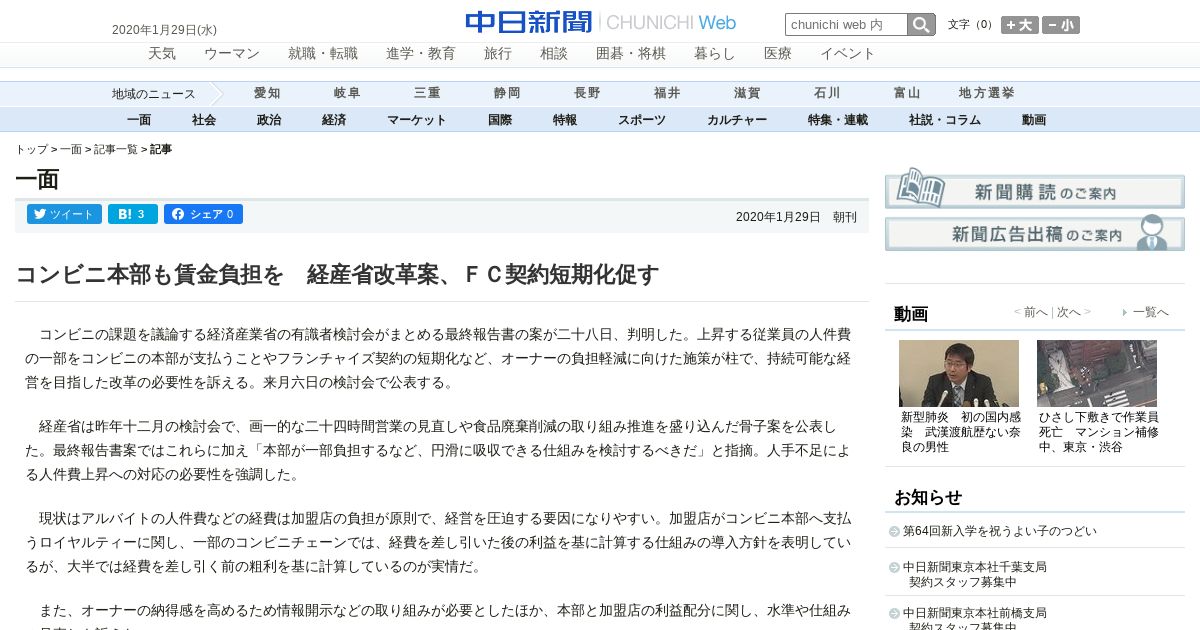The height and width of the screenshot is (630, 1200).
Task: Open ウーマン section
Action: [x=232, y=54]
